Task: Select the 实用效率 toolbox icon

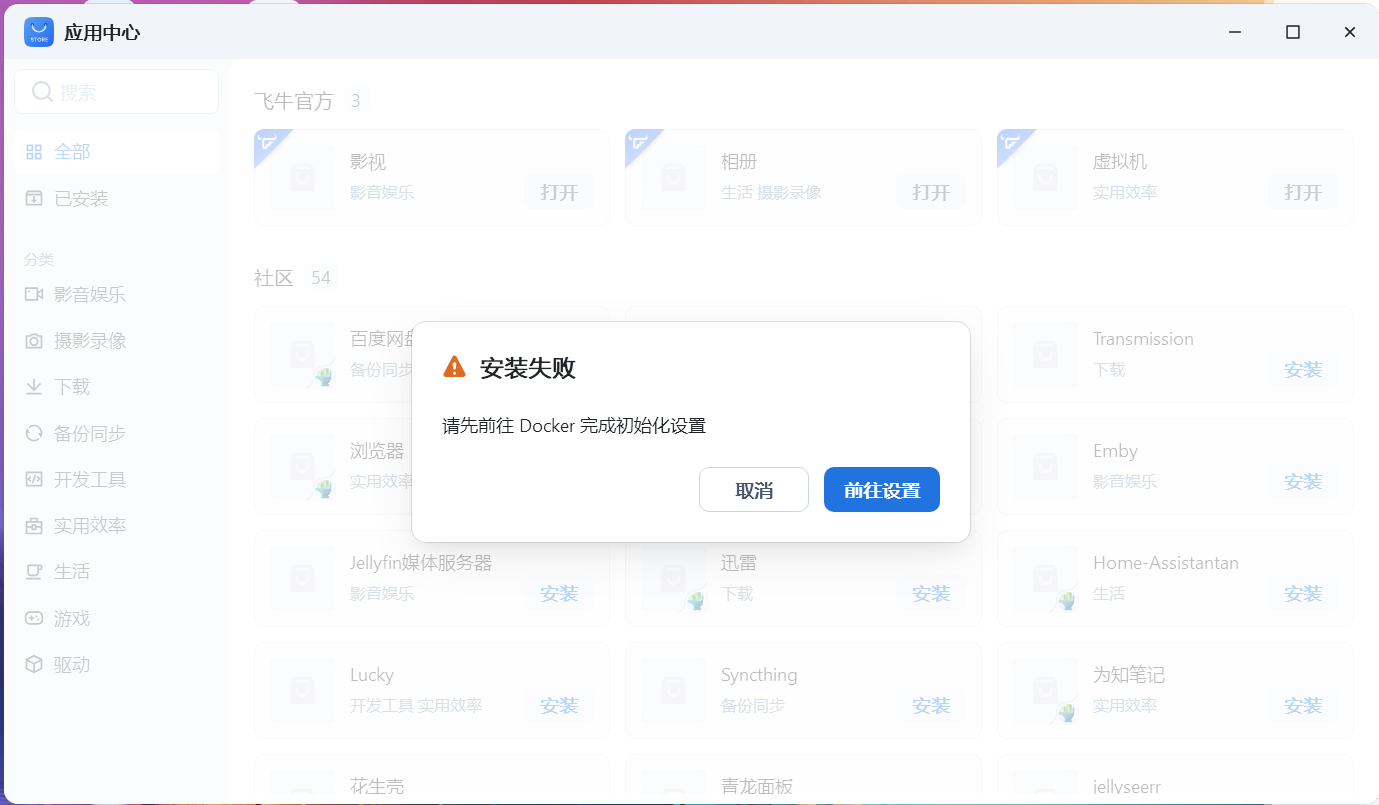Action: click(x=34, y=525)
